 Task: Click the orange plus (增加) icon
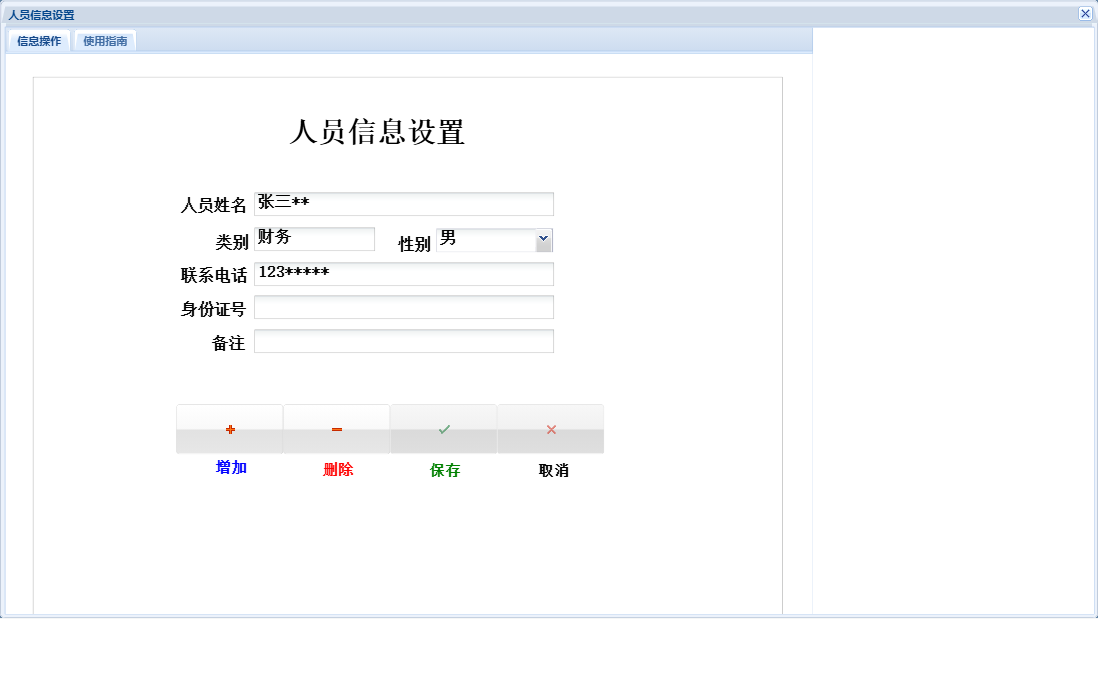click(x=230, y=428)
